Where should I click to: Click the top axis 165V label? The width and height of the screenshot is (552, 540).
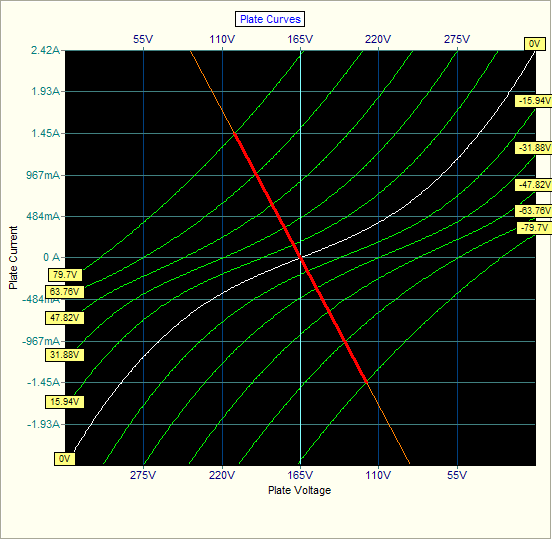(300, 39)
